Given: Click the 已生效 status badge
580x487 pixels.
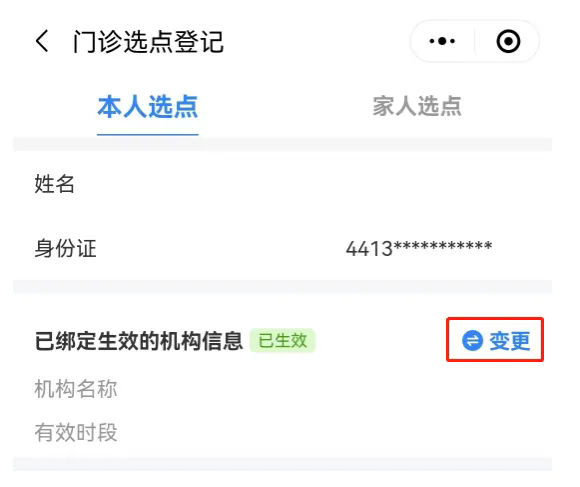Looking at the screenshot, I should pyautogui.click(x=283, y=340).
